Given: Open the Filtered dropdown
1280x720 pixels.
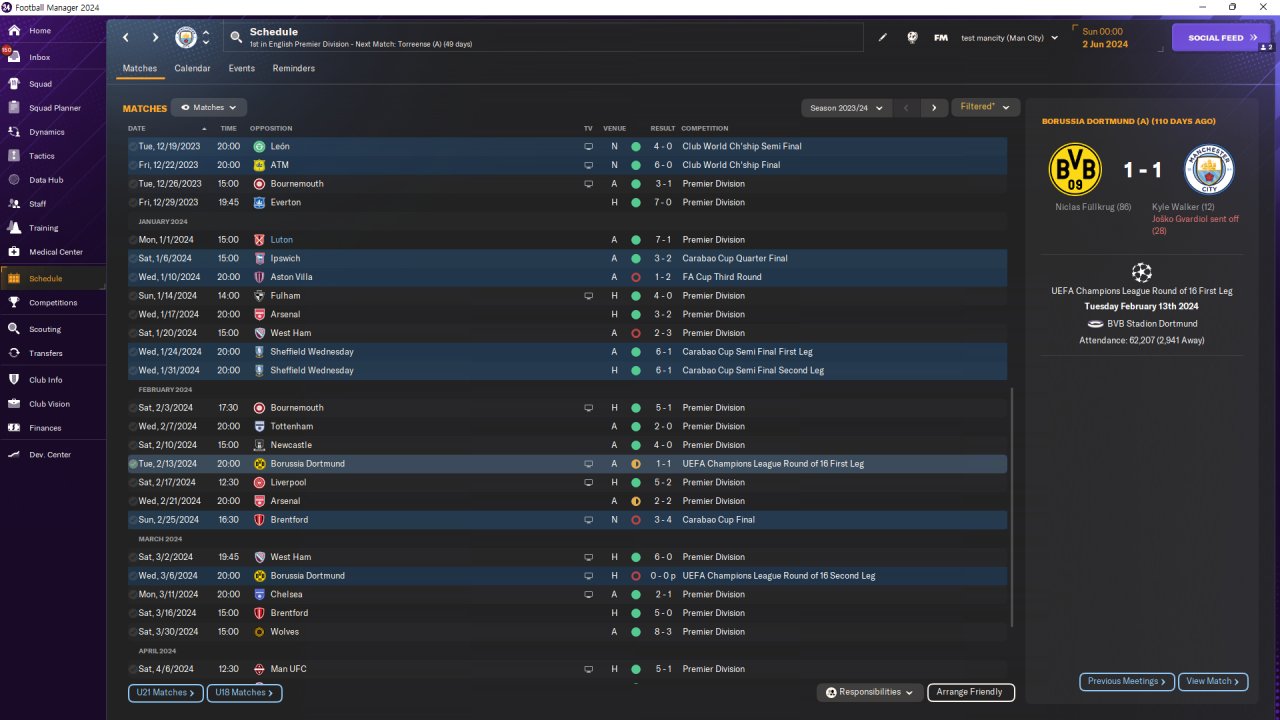Looking at the screenshot, I should coord(985,107).
